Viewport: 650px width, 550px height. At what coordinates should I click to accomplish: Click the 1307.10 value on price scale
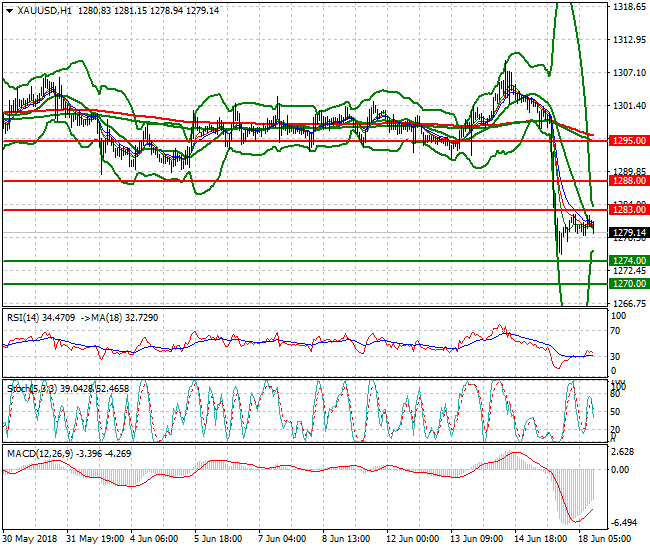(628, 73)
